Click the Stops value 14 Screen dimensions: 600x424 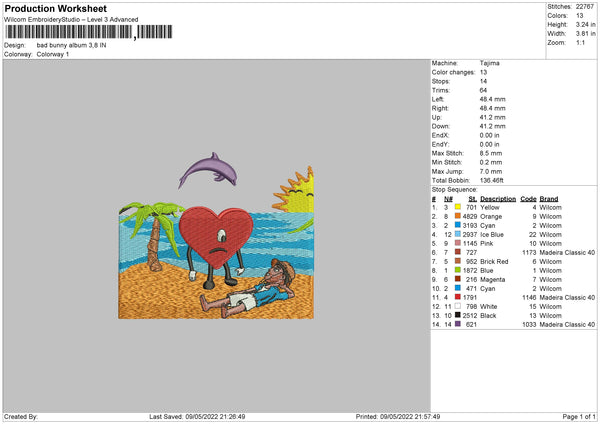click(x=483, y=81)
